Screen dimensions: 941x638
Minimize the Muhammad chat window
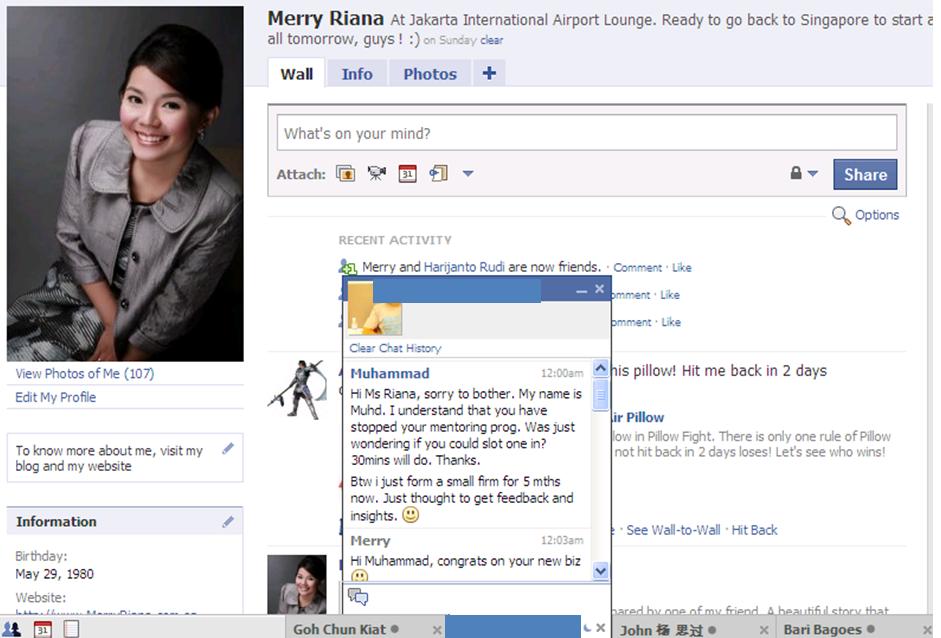pos(581,290)
